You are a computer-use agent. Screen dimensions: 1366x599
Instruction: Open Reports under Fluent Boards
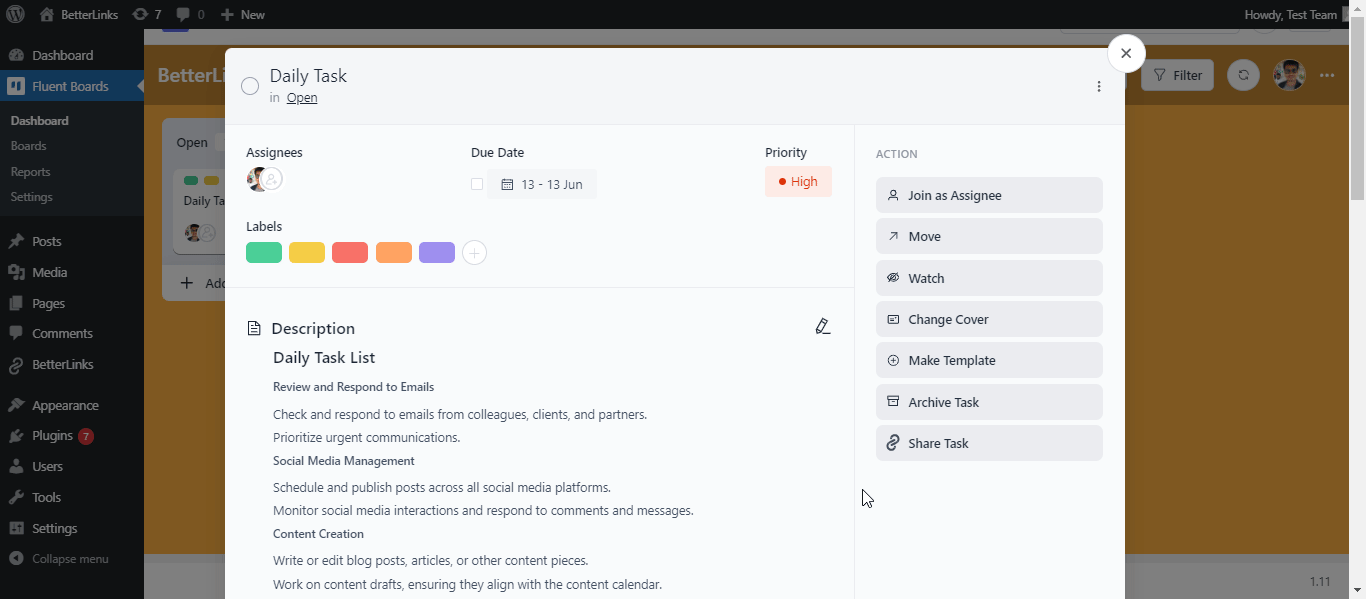pos(30,171)
